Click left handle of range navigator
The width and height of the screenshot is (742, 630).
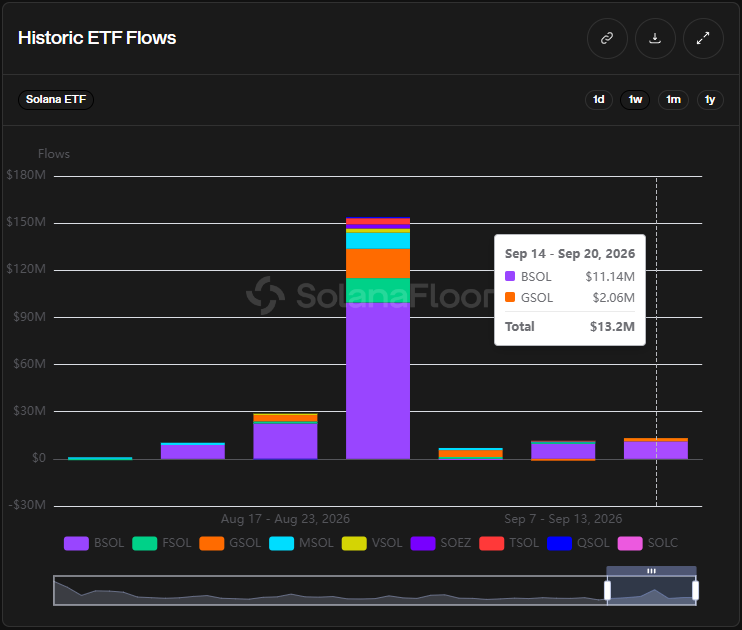pyautogui.click(x=608, y=590)
